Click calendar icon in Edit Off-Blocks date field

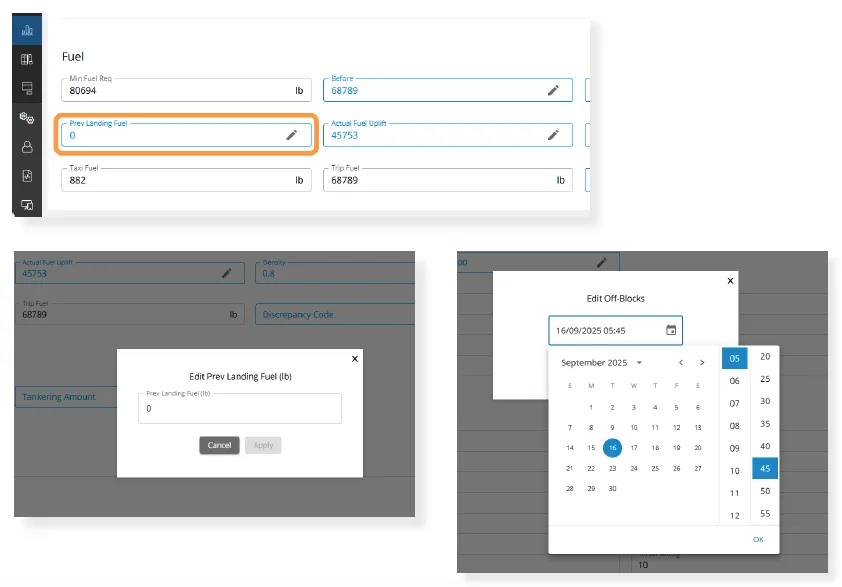pyautogui.click(x=671, y=330)
